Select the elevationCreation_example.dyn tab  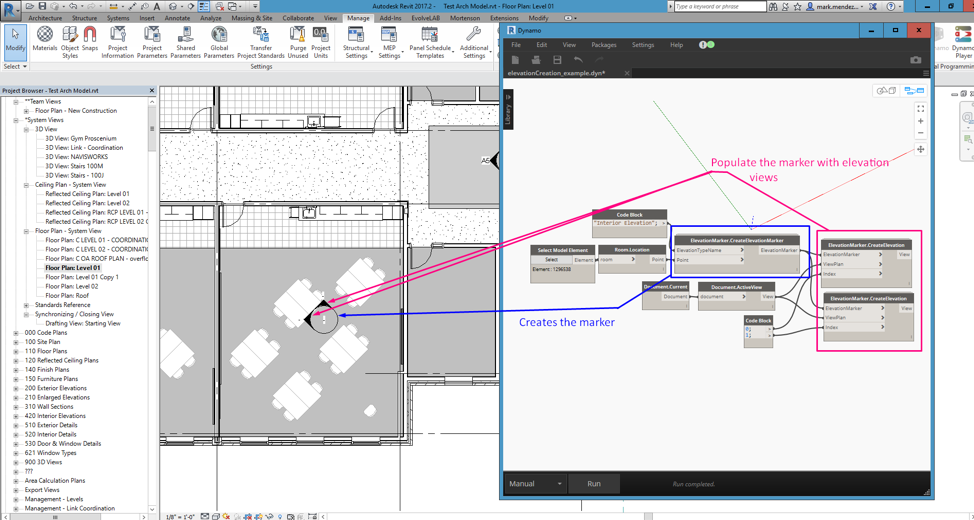pos(556,73)
